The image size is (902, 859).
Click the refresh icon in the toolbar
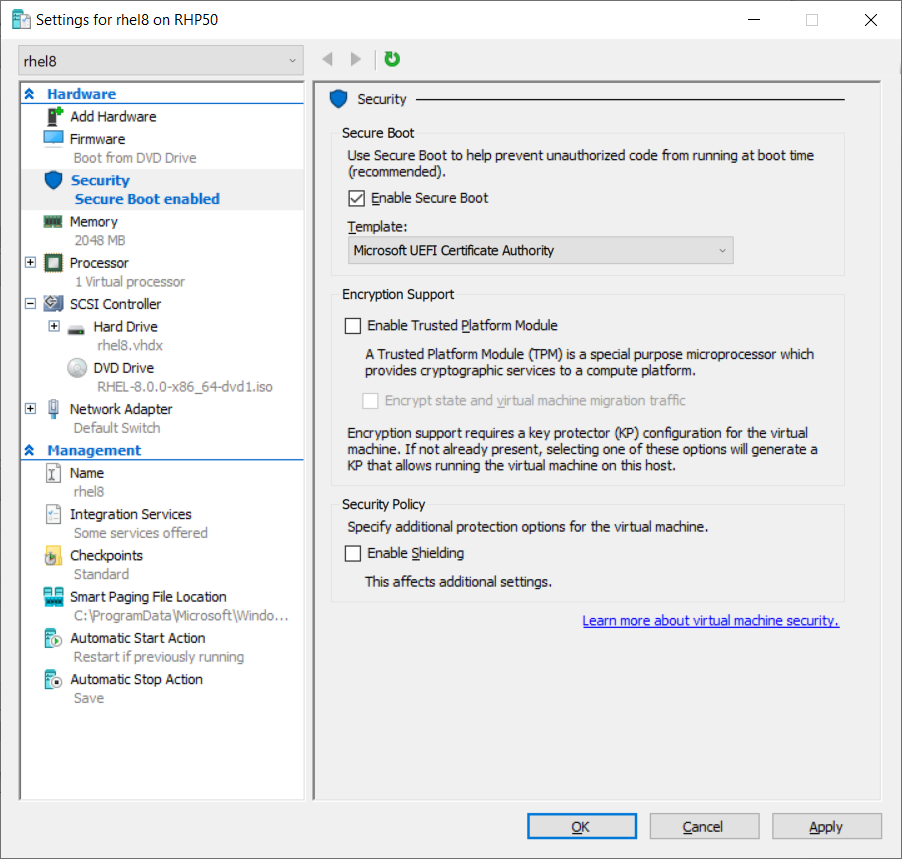391,59
